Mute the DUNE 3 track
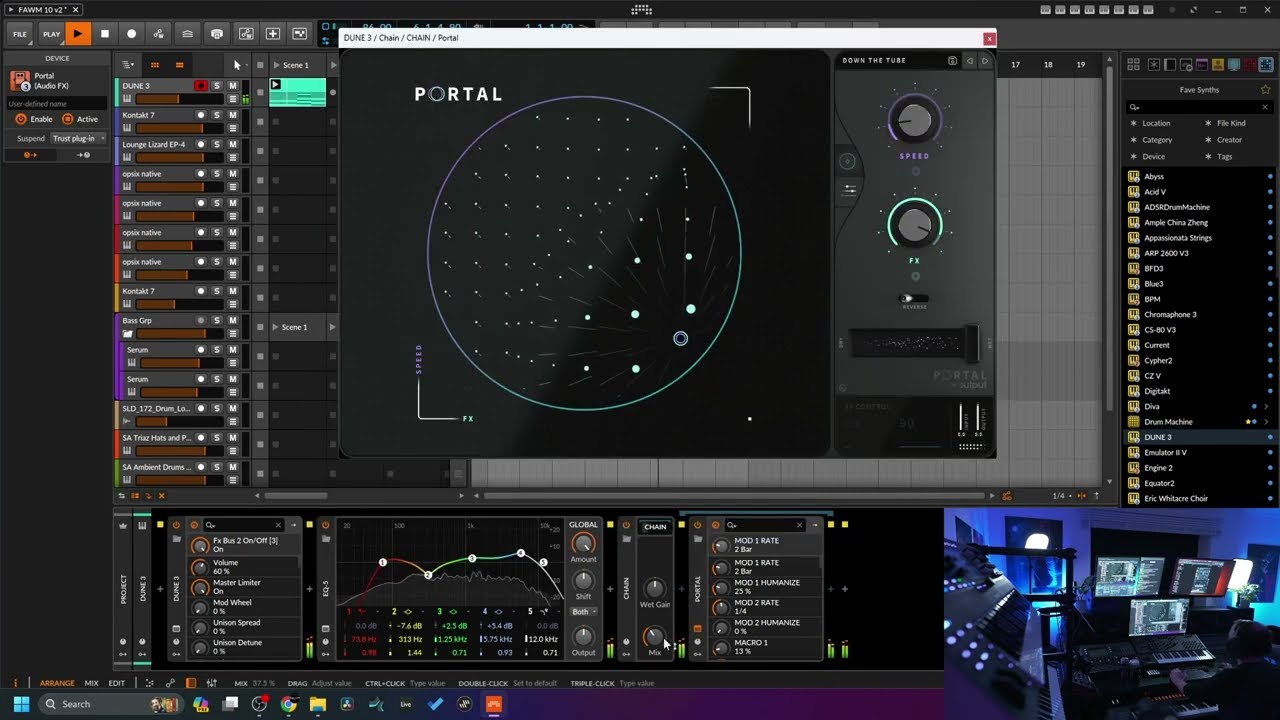 [x=232, y=86]
